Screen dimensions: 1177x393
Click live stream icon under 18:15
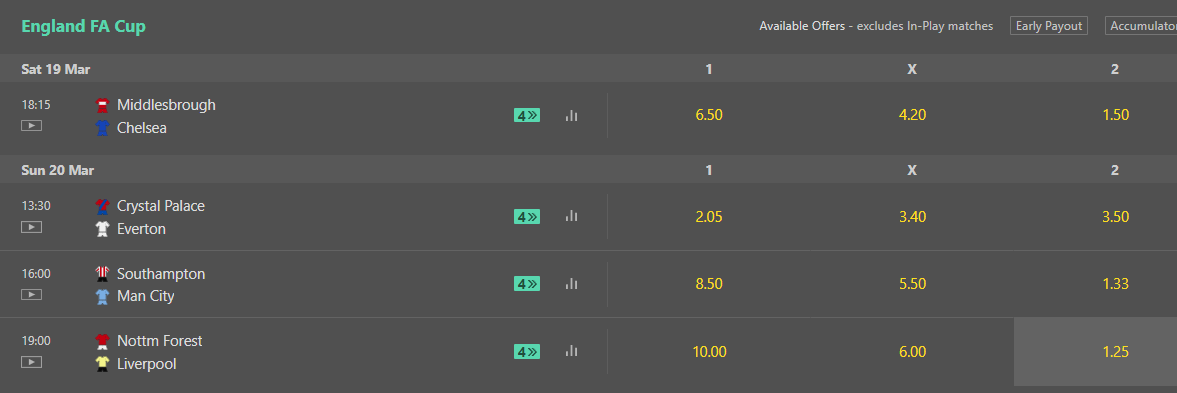pyautogui.click(x=32, y=126)
